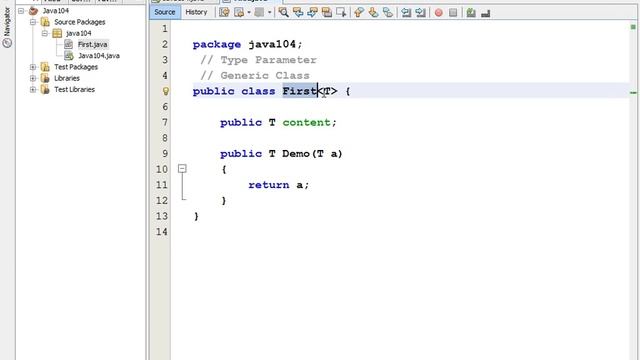Select the Java104 project root
Image resolution: width=640 pixels, height=360 pixels.
[x=56, y=11]
